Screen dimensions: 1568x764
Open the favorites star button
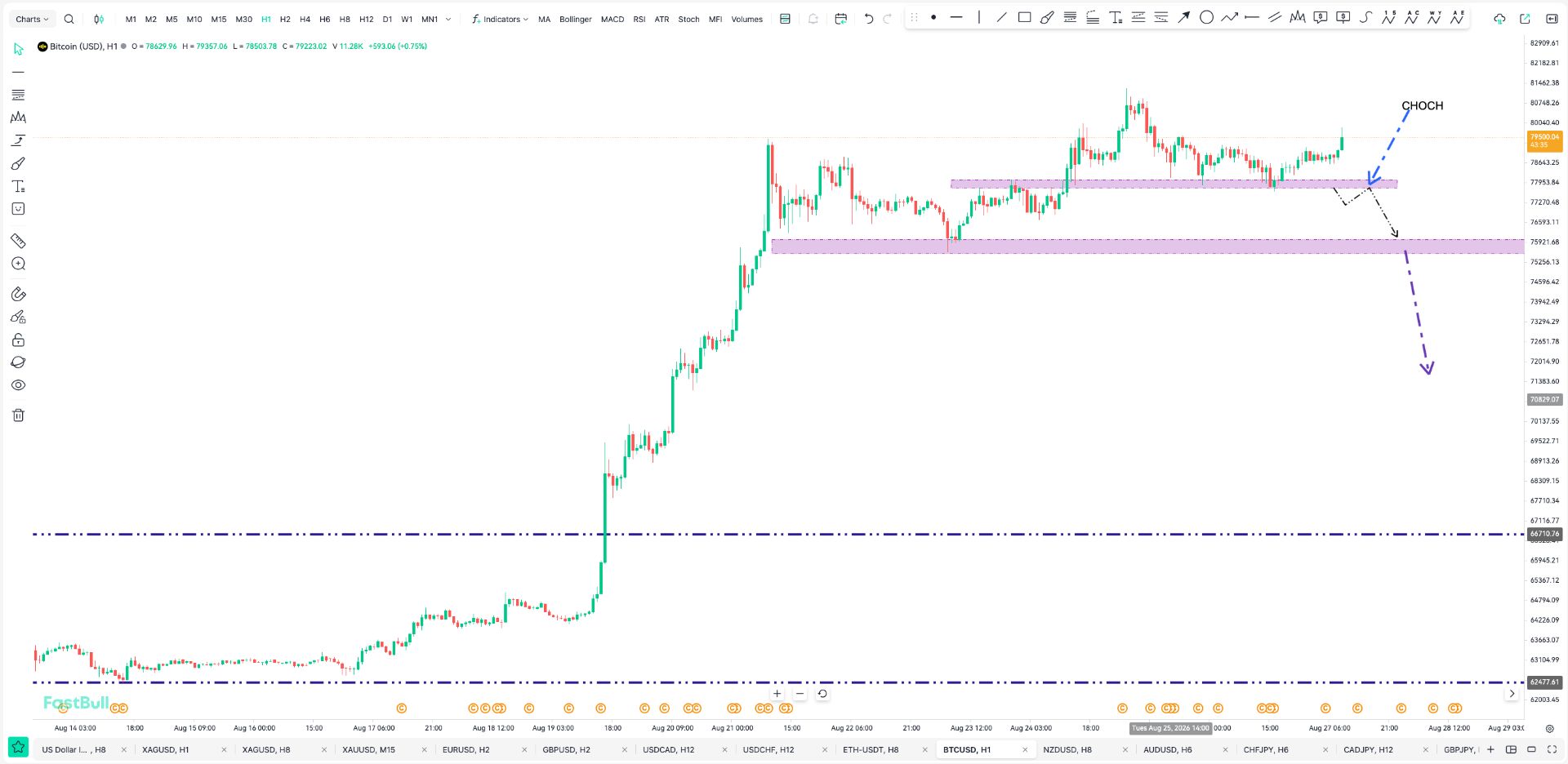pos(18,748)
